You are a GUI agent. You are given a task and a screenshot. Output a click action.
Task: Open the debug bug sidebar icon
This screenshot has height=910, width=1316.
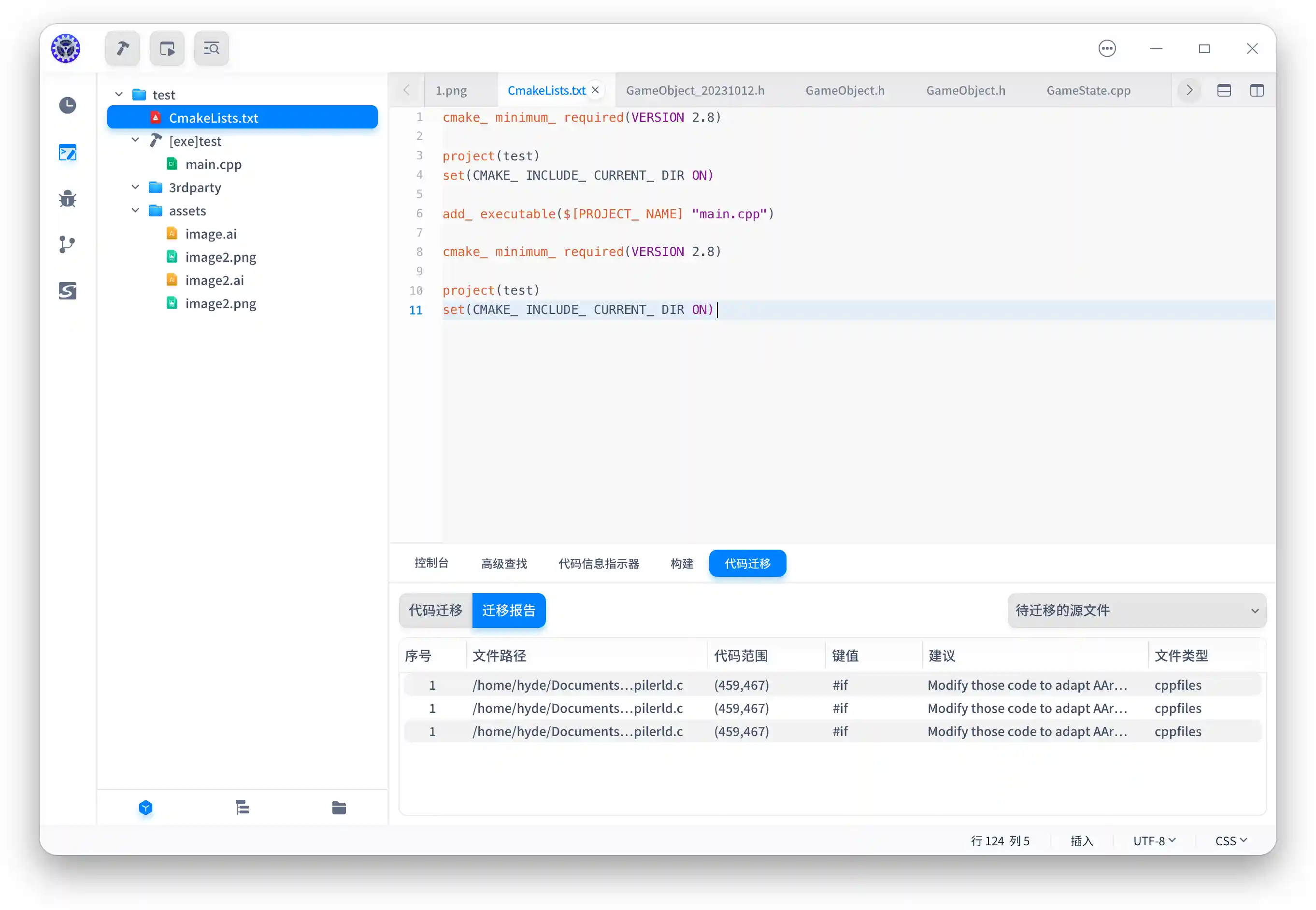pos(67,199)
